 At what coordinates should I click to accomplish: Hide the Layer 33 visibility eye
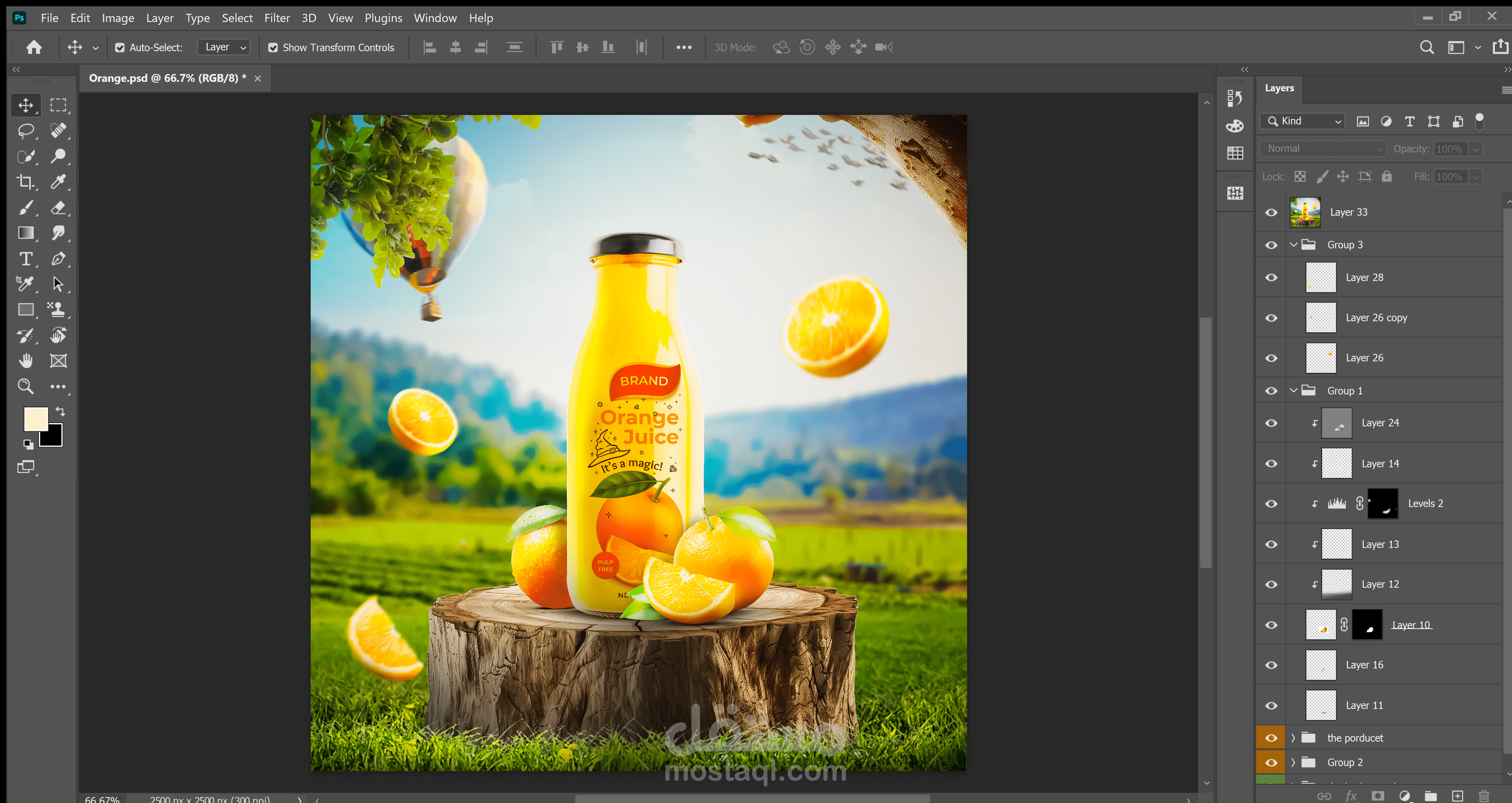tap(1271, 213)
